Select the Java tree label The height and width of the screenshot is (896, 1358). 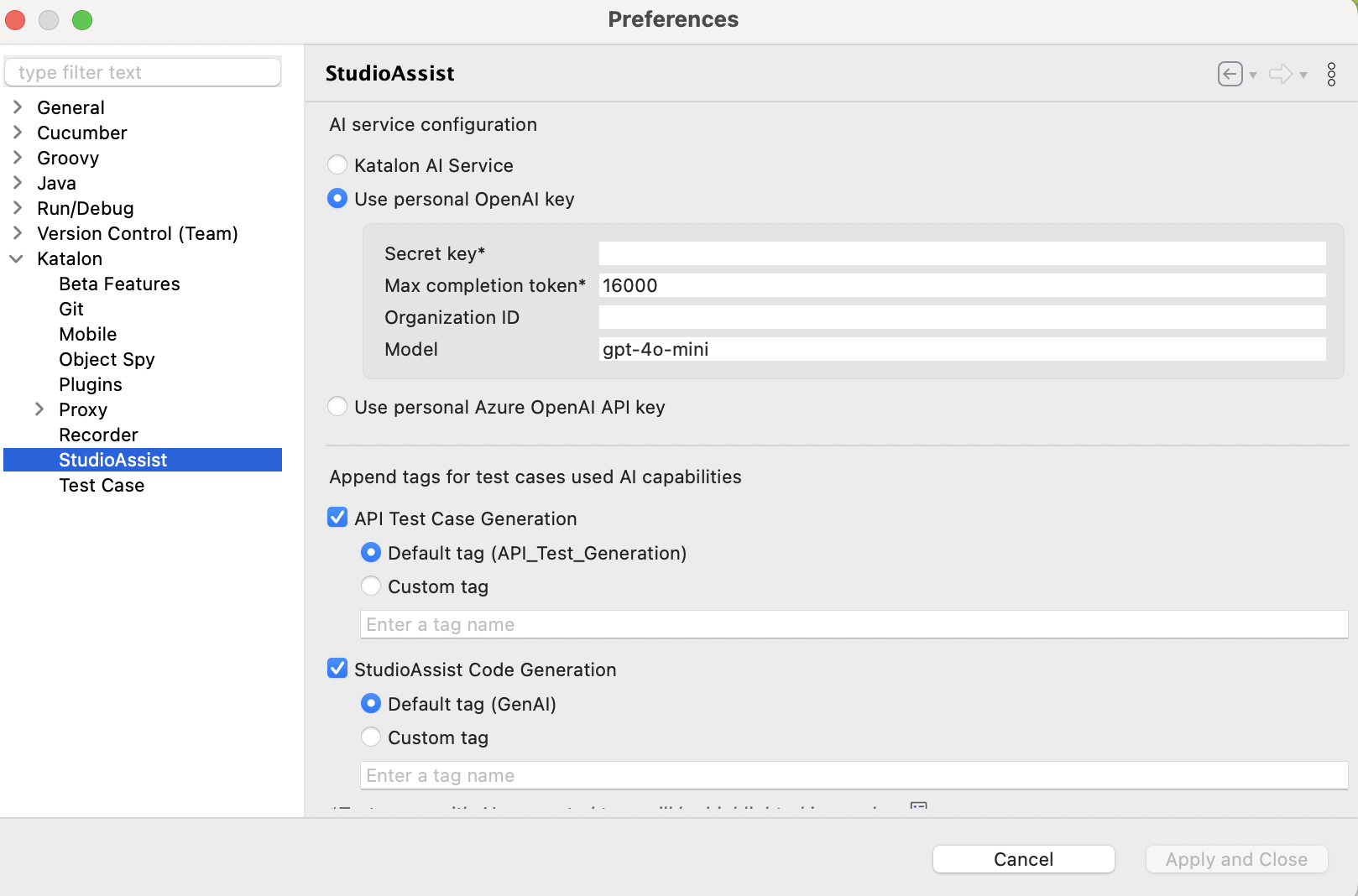pos(56,183)
